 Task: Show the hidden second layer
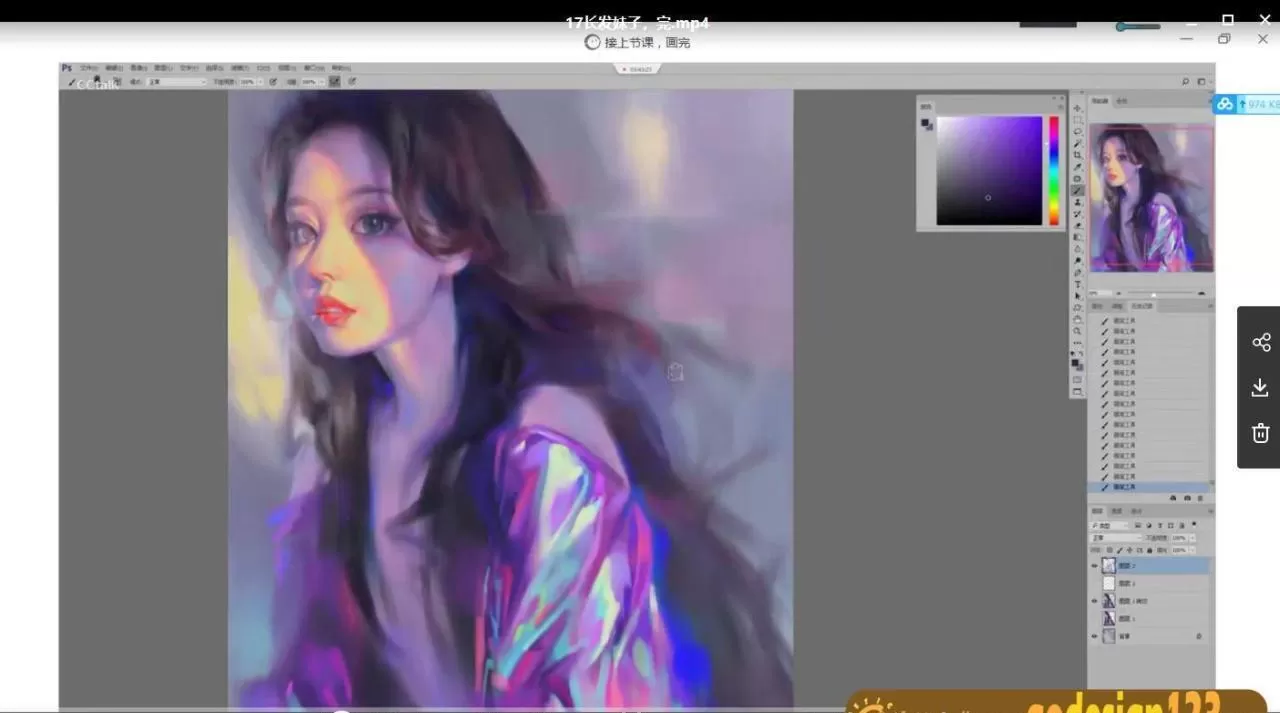(x=1094, y=583)
